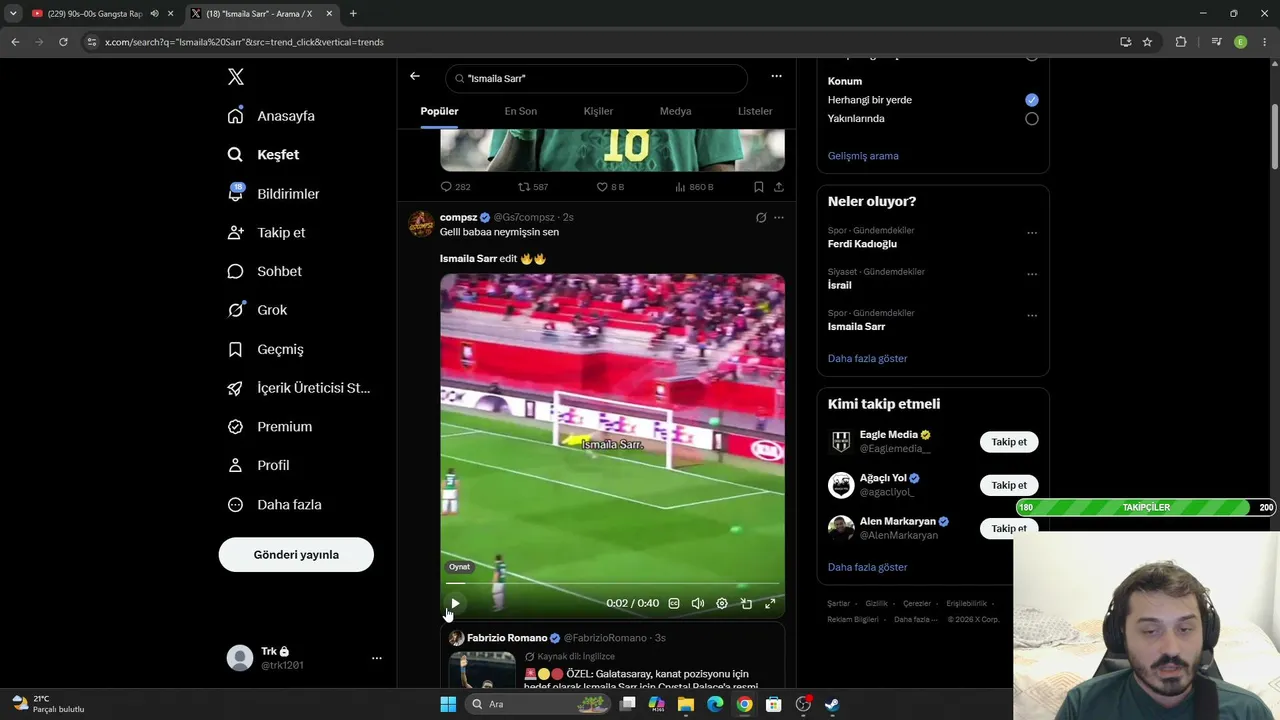This screenshot has width=1280, height=720.
Task: Click repost icon with 587 reposts
Action: pos(523,187)
